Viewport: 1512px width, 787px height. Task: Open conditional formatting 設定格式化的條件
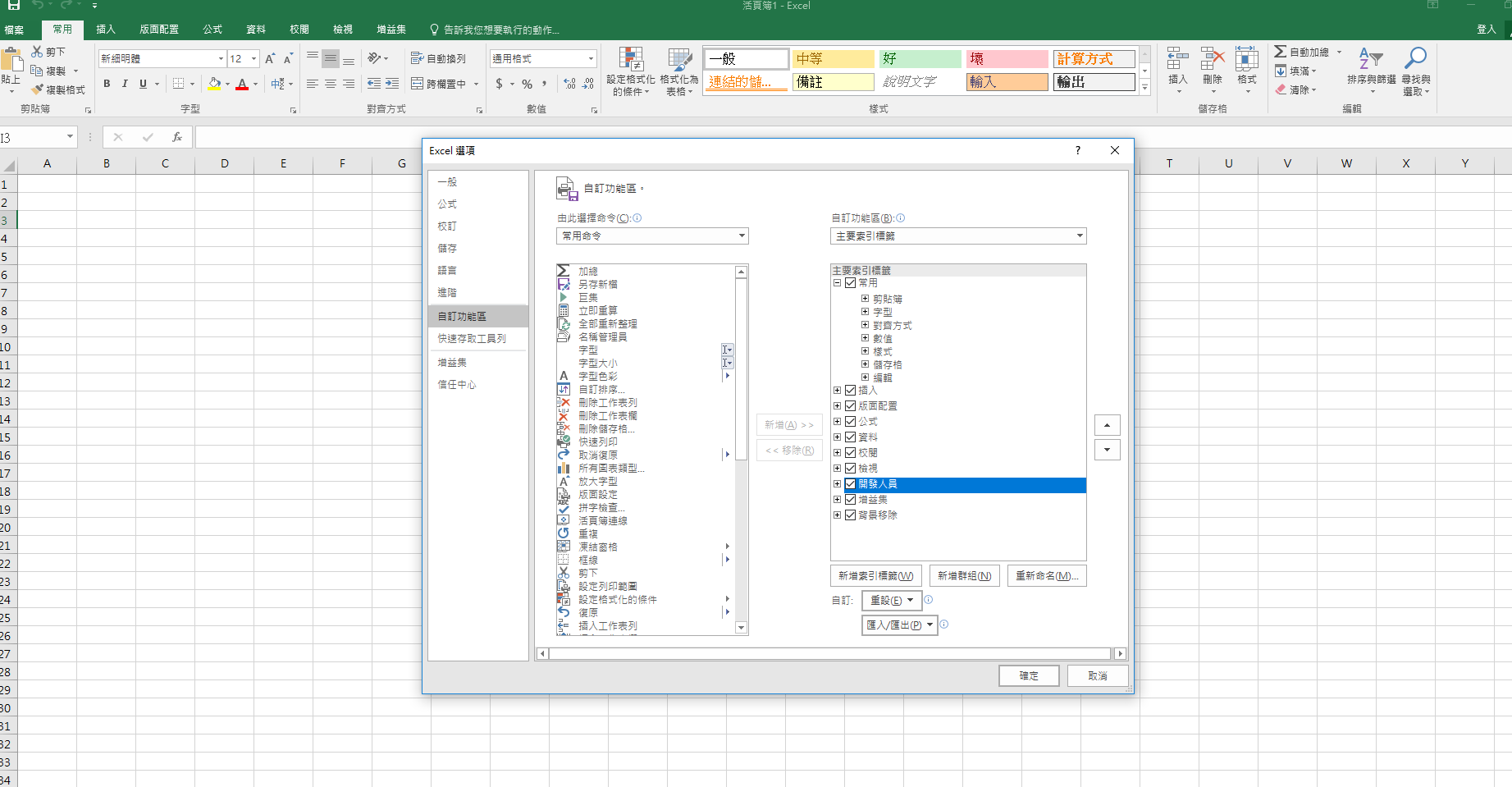[631, 72]
